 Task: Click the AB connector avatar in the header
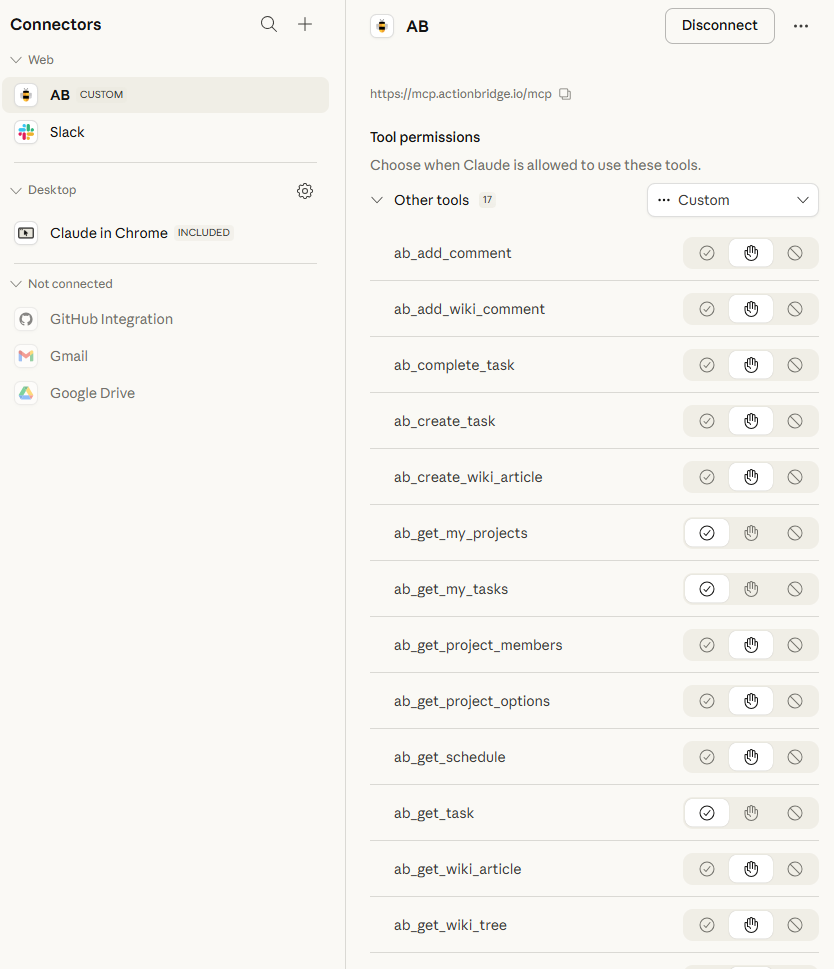point(381,26)
